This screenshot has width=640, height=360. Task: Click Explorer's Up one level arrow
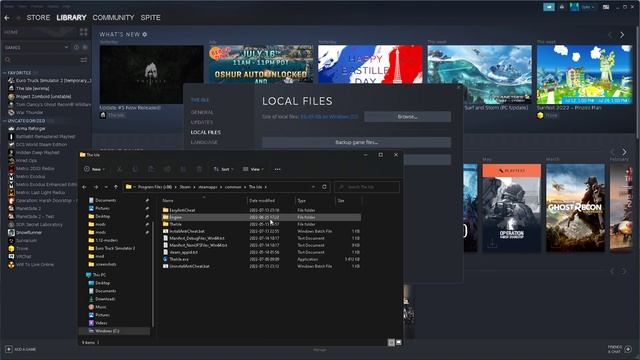tap(116, 187)
